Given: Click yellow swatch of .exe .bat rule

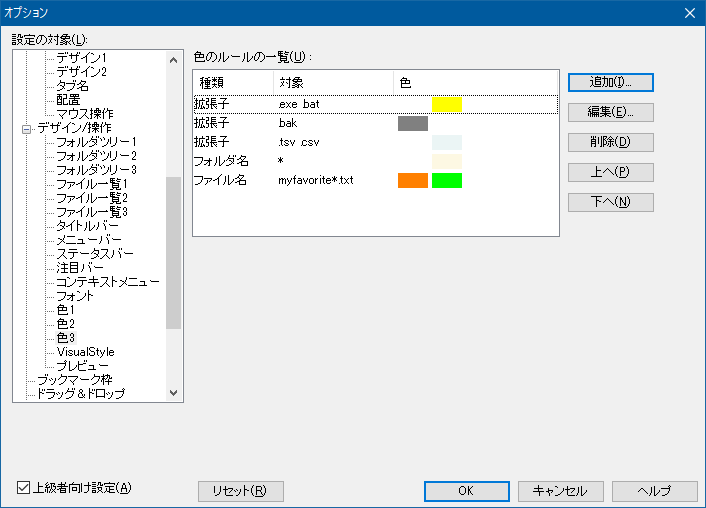Looking at the screenshot, I should pyautogui.click(x=446, y=104).
